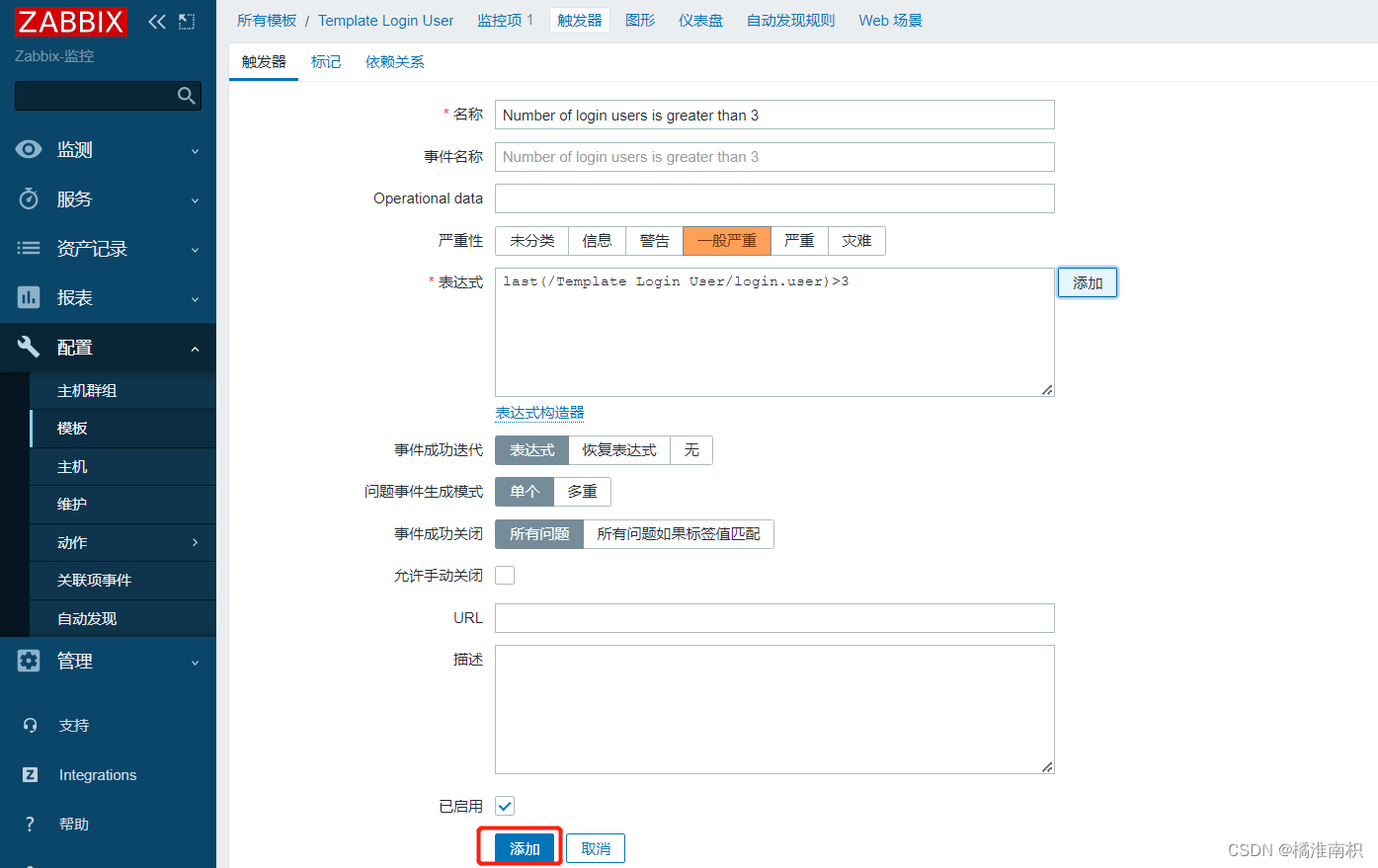Screen dimensions: 1378x868
Task: Click the clock icon for 服务
Action: tap(29, 198)
